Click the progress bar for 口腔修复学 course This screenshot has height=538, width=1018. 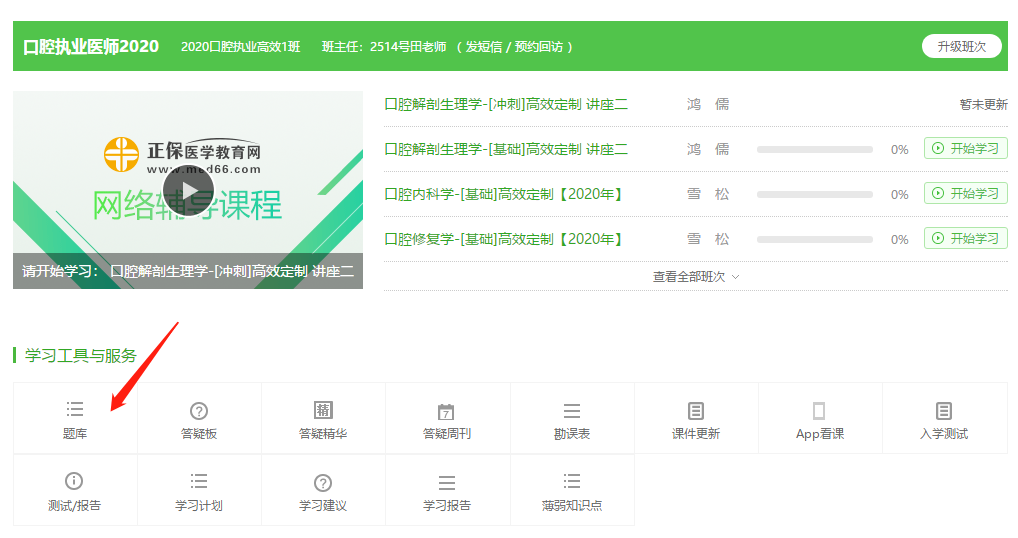pos(814,240)
